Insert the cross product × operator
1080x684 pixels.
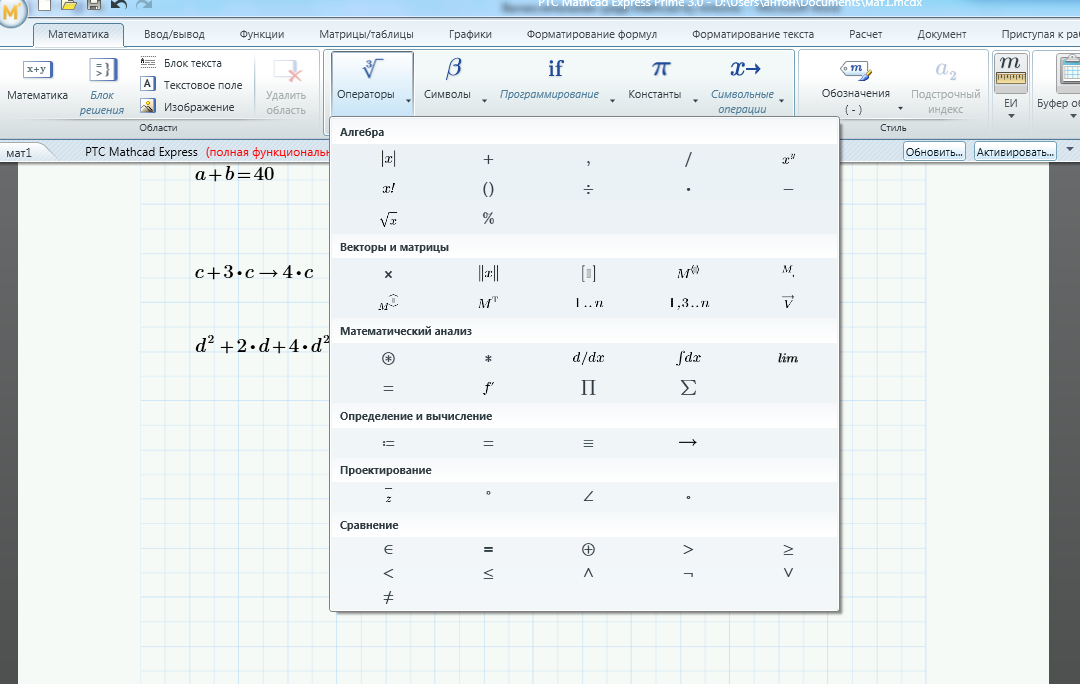[388, 273]
